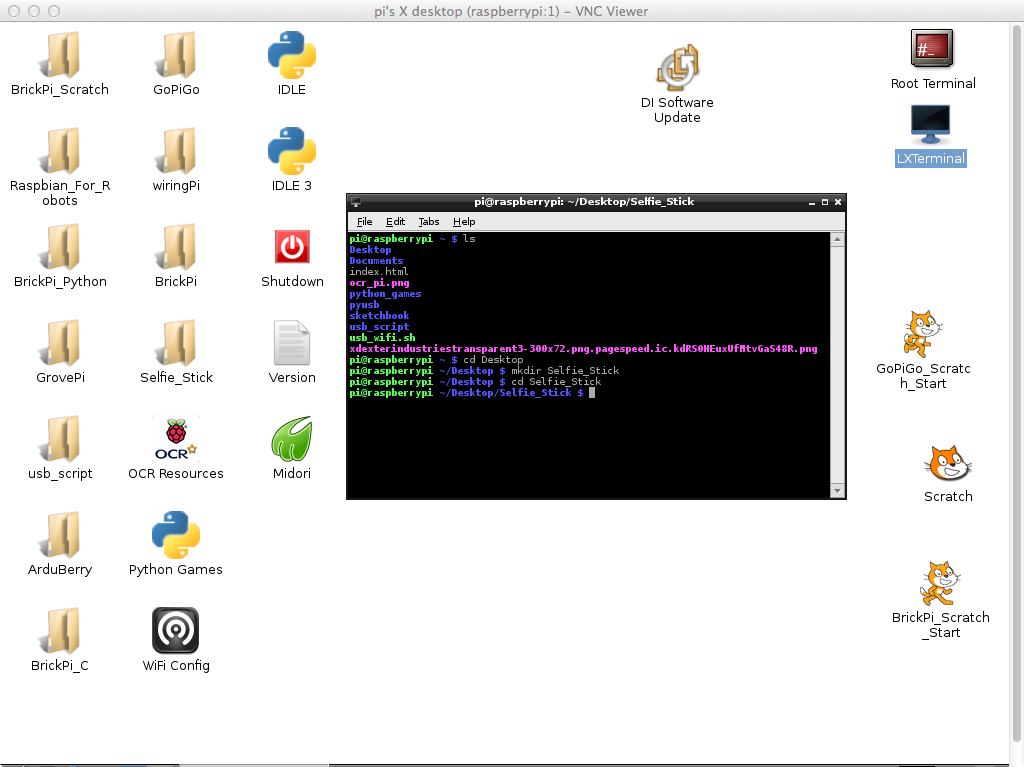This screenshot has width=1024, height=767.
Task: Open the GrovePi folder
Action: 60,343
